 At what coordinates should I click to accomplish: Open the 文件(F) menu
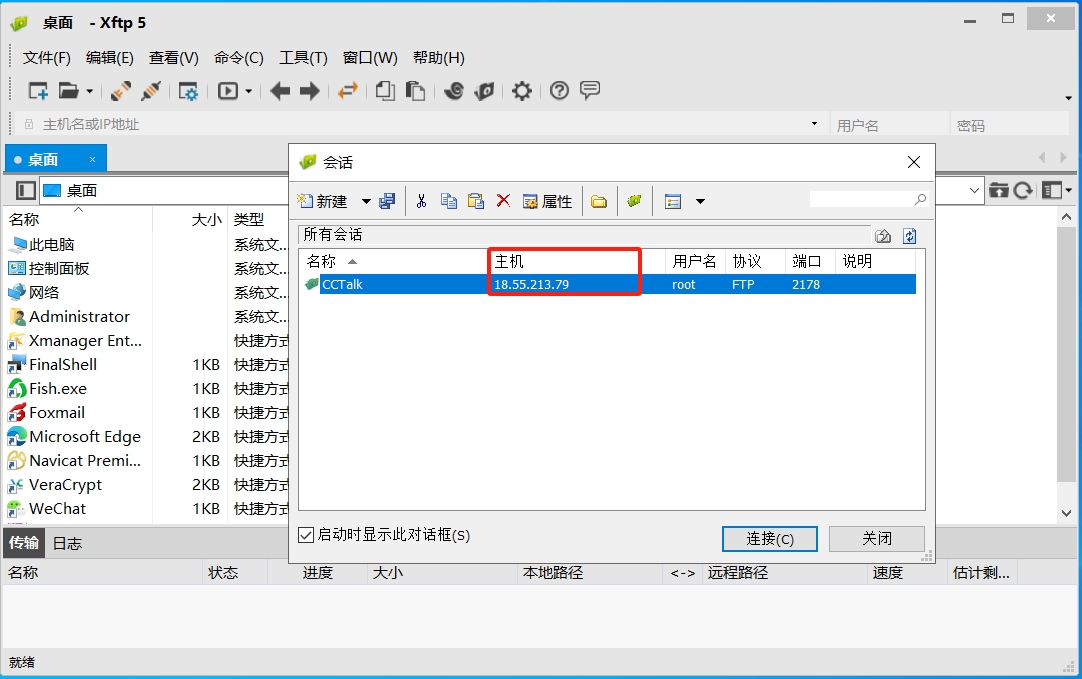tap(46, 58)
